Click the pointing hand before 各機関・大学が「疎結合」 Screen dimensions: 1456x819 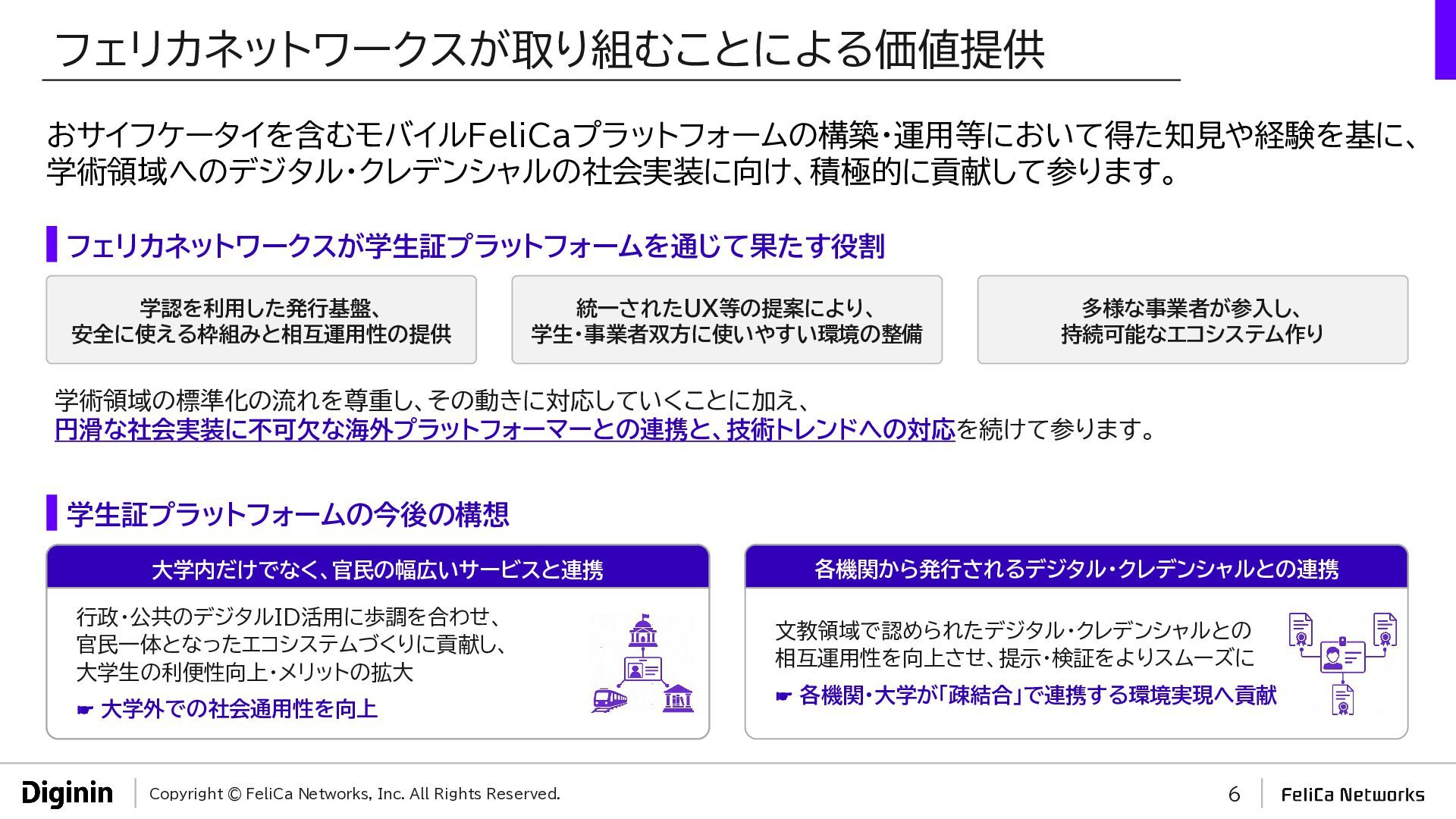coord(784,695)
